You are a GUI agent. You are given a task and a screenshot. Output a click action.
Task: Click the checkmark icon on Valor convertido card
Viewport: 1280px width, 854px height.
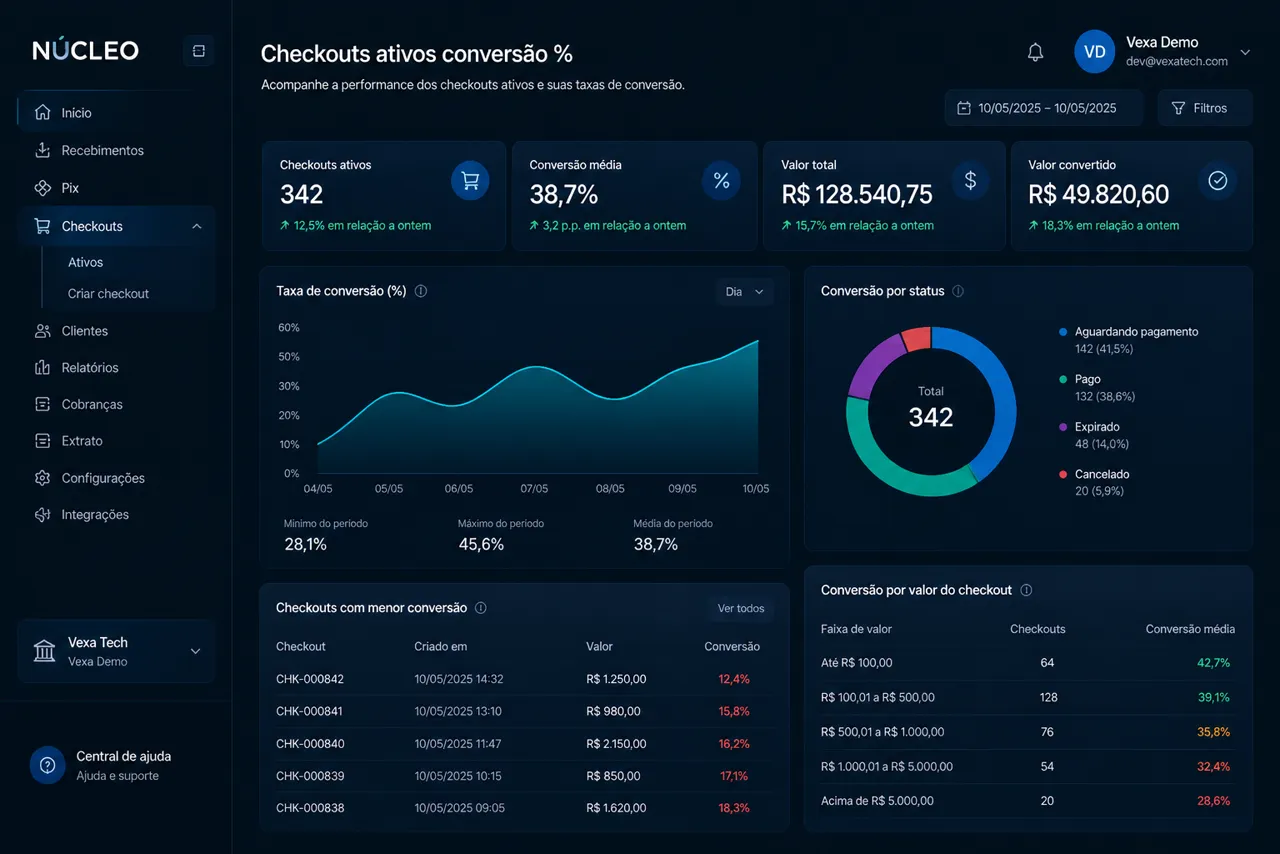1218,181
